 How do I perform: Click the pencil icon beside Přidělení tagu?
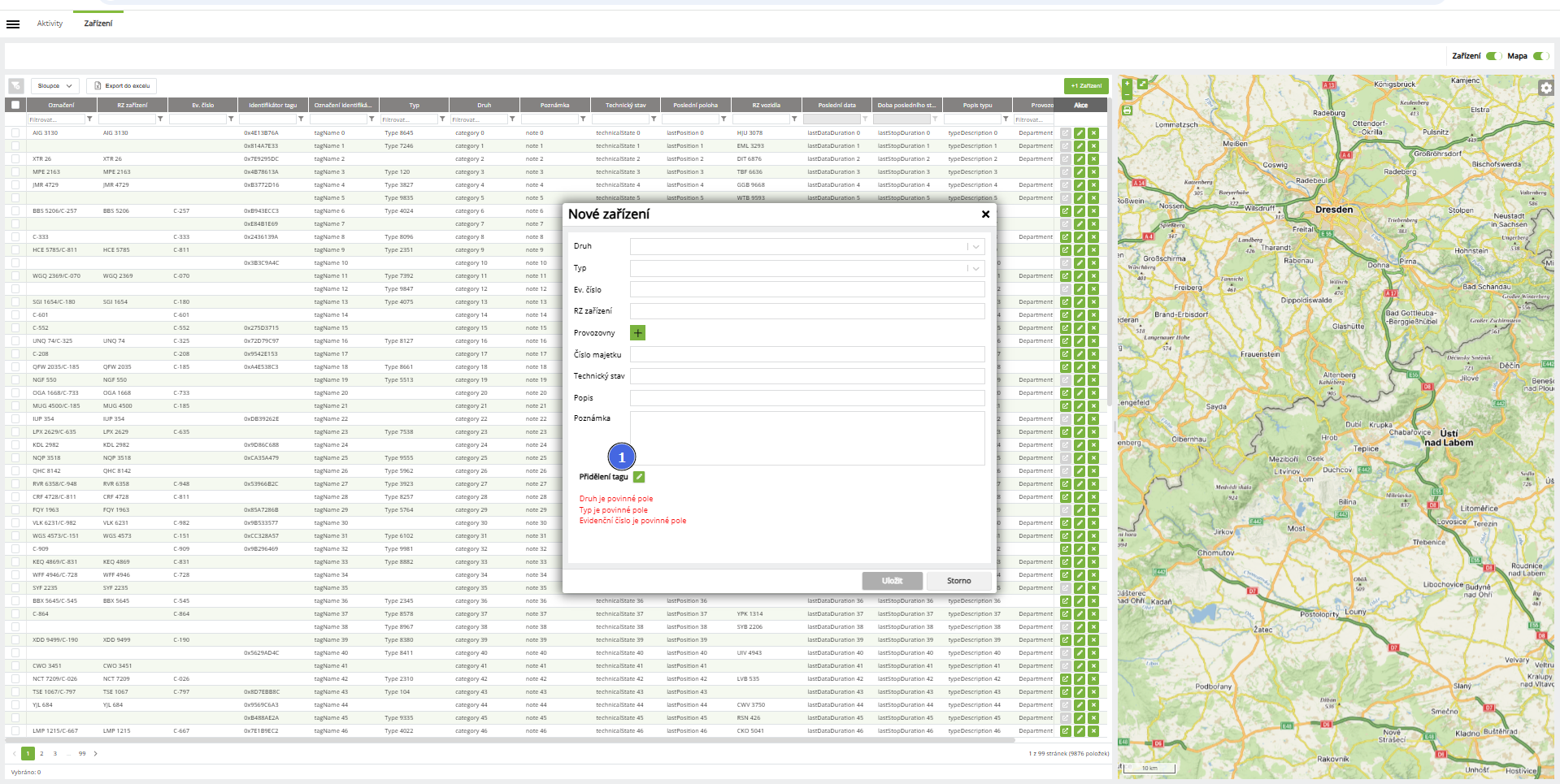coord(639,477)
